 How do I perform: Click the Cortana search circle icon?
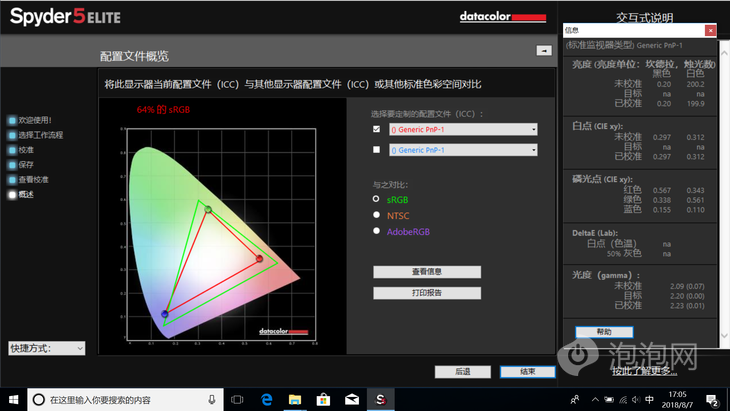coord(39,399)
